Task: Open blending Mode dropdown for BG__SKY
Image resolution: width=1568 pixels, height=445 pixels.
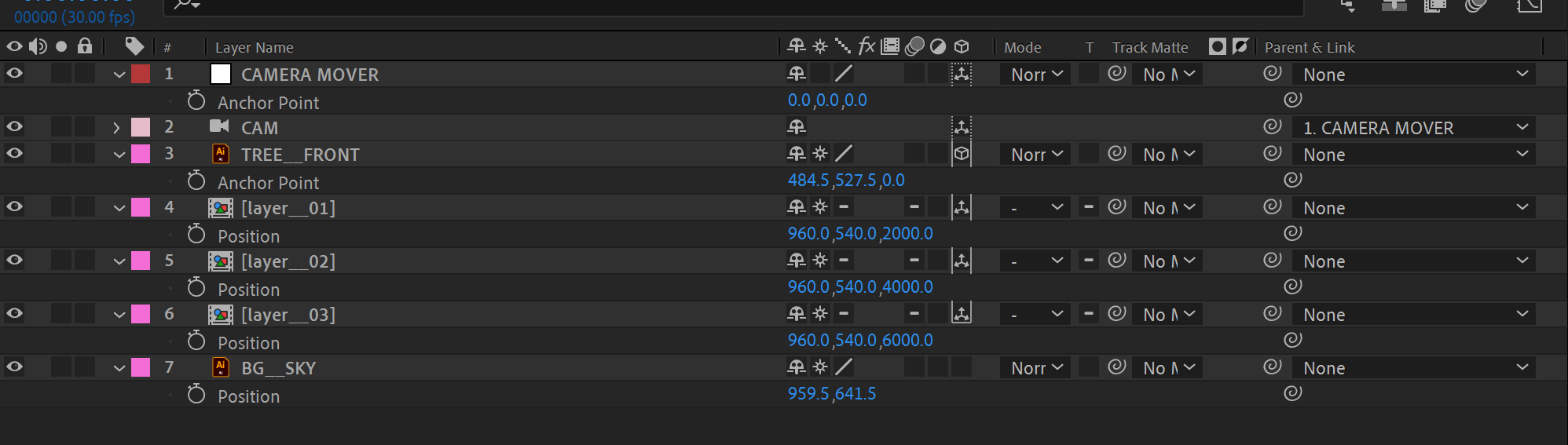Action: click(x=1036, y=368)
